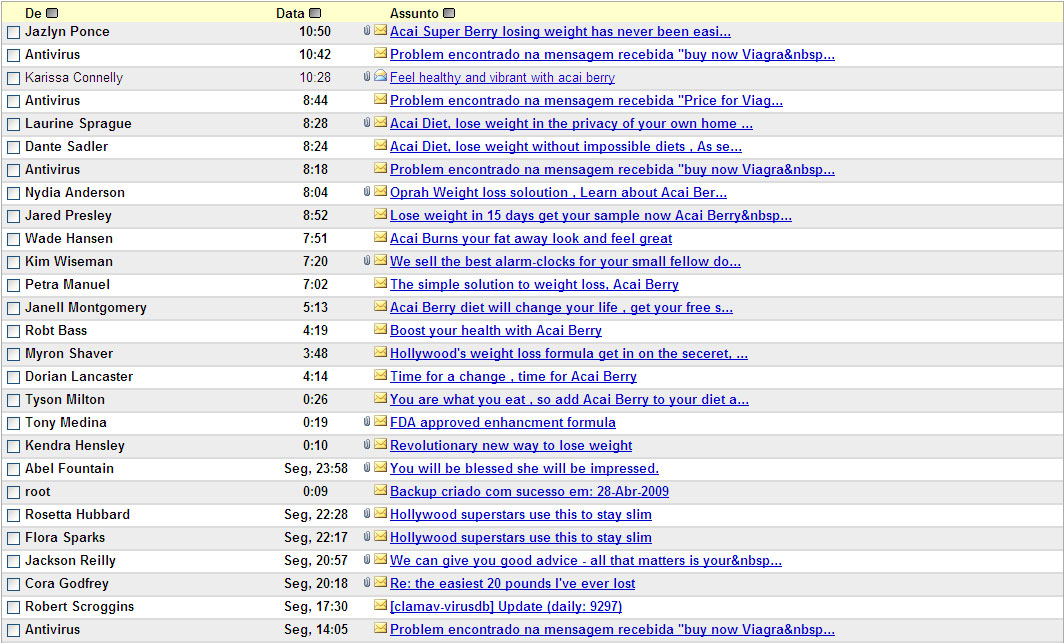Click the envelope icon beside the Backup criado message
The image size is (1064, 643).
(x=380, y=491)
